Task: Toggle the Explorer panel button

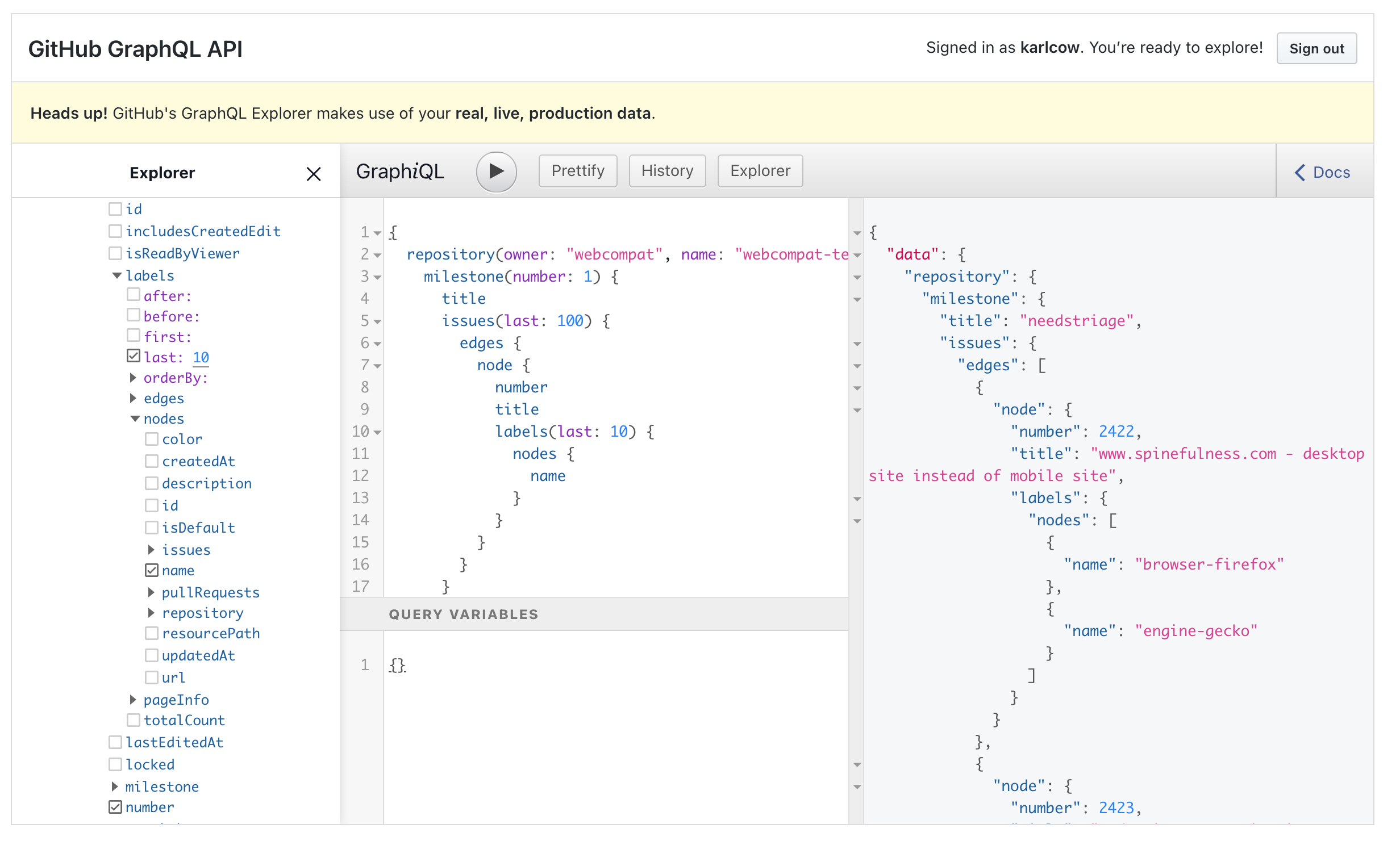Action: (x=760, y=171)
